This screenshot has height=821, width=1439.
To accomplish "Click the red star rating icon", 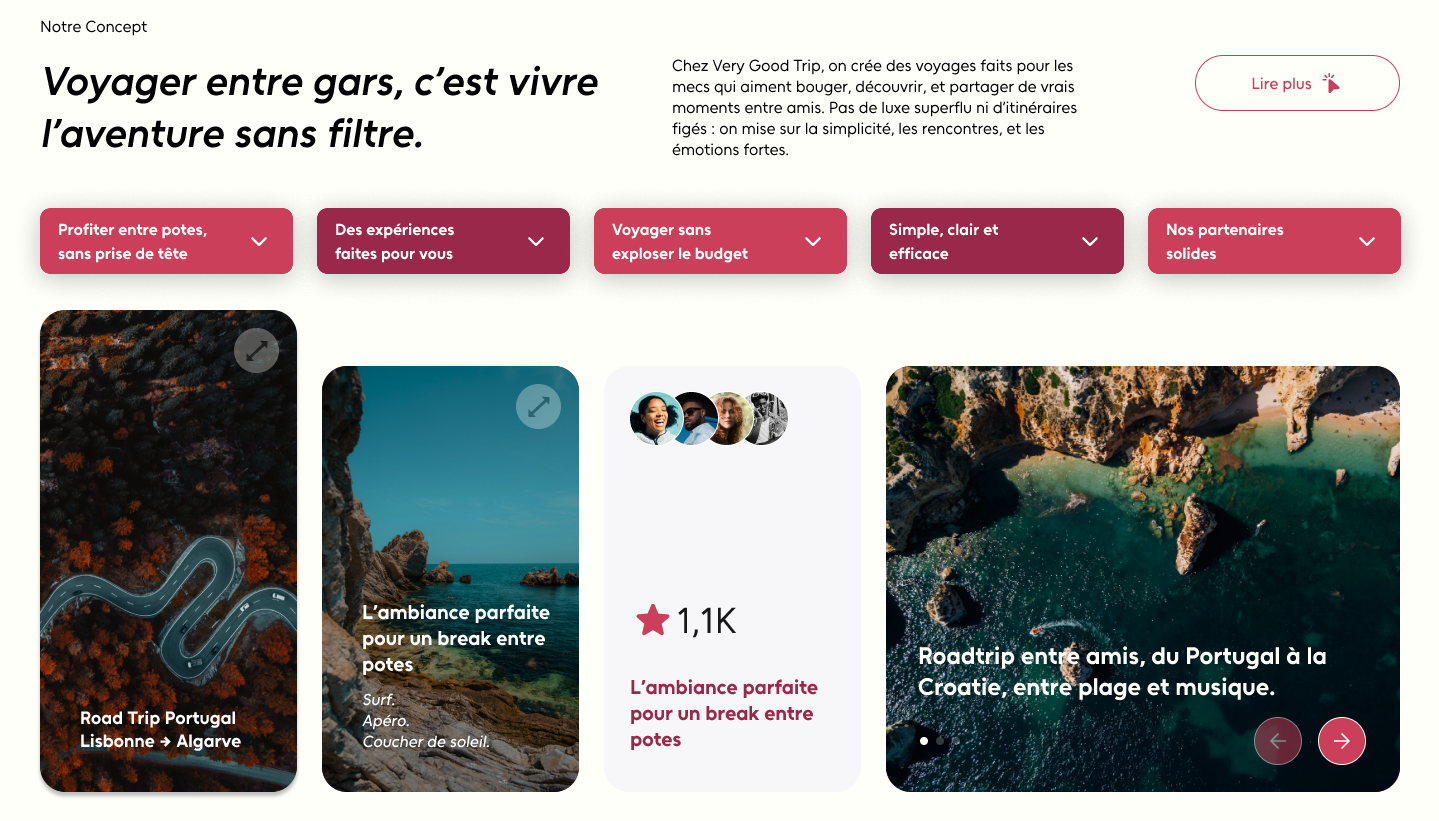I will [x=653, y=620].
